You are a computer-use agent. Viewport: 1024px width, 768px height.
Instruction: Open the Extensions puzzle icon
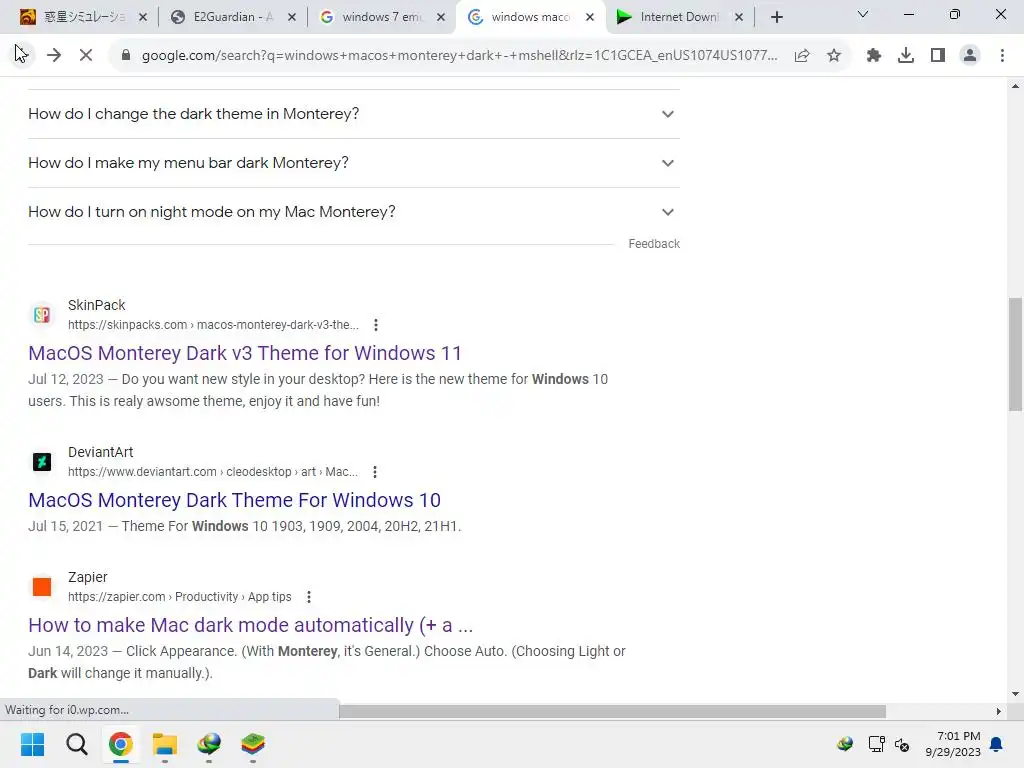click(874, 55)
